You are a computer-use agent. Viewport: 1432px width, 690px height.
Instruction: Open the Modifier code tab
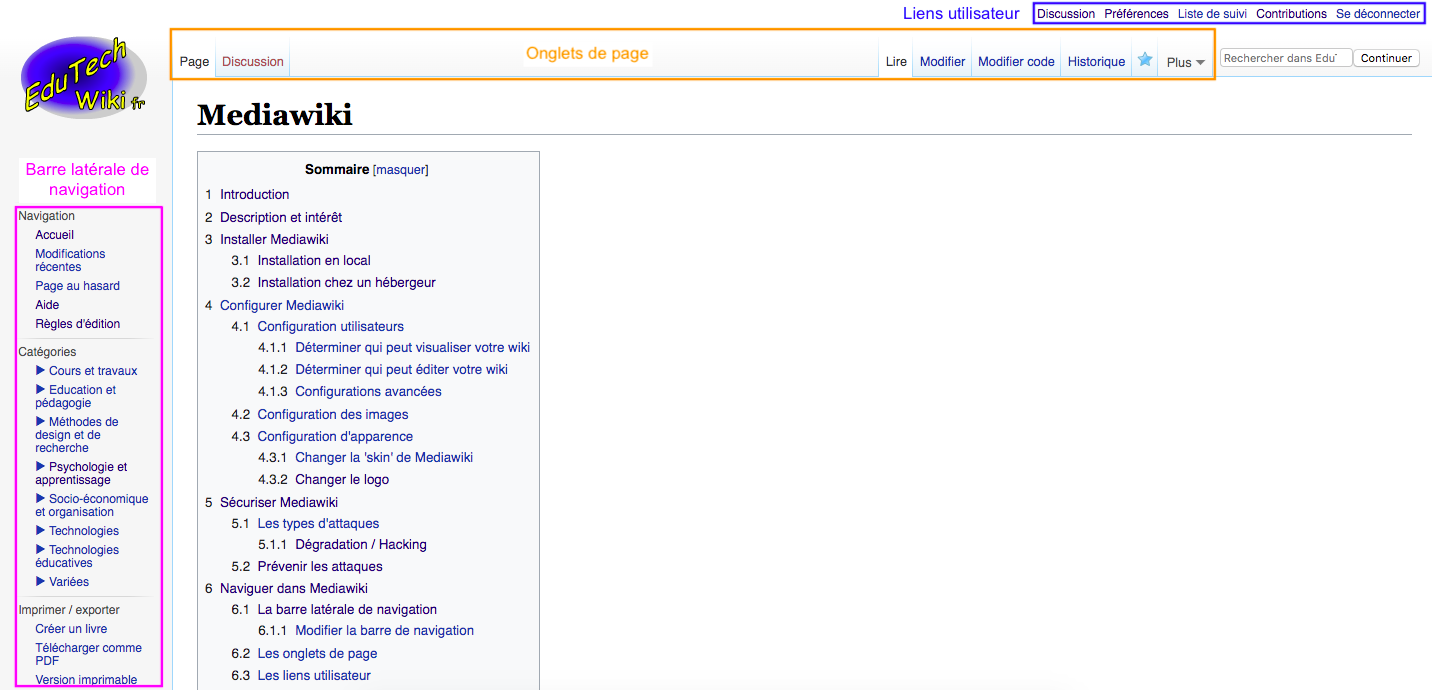1016,61
